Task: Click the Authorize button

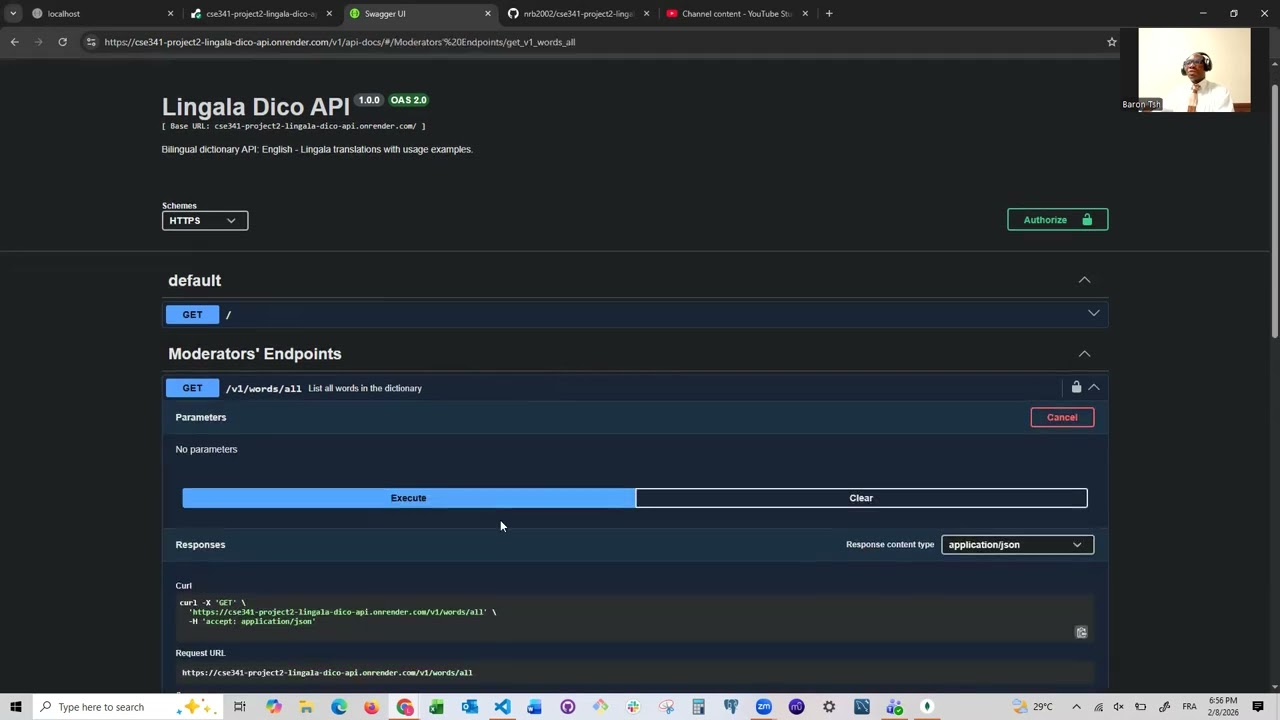Action: 1057,220
